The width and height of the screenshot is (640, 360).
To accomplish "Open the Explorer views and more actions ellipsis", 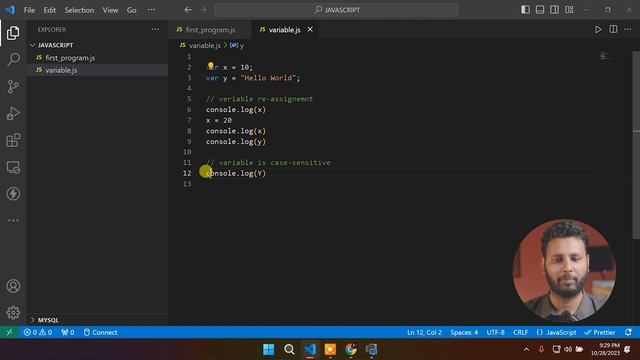I will pyautogui.click(x=156, y=29).
